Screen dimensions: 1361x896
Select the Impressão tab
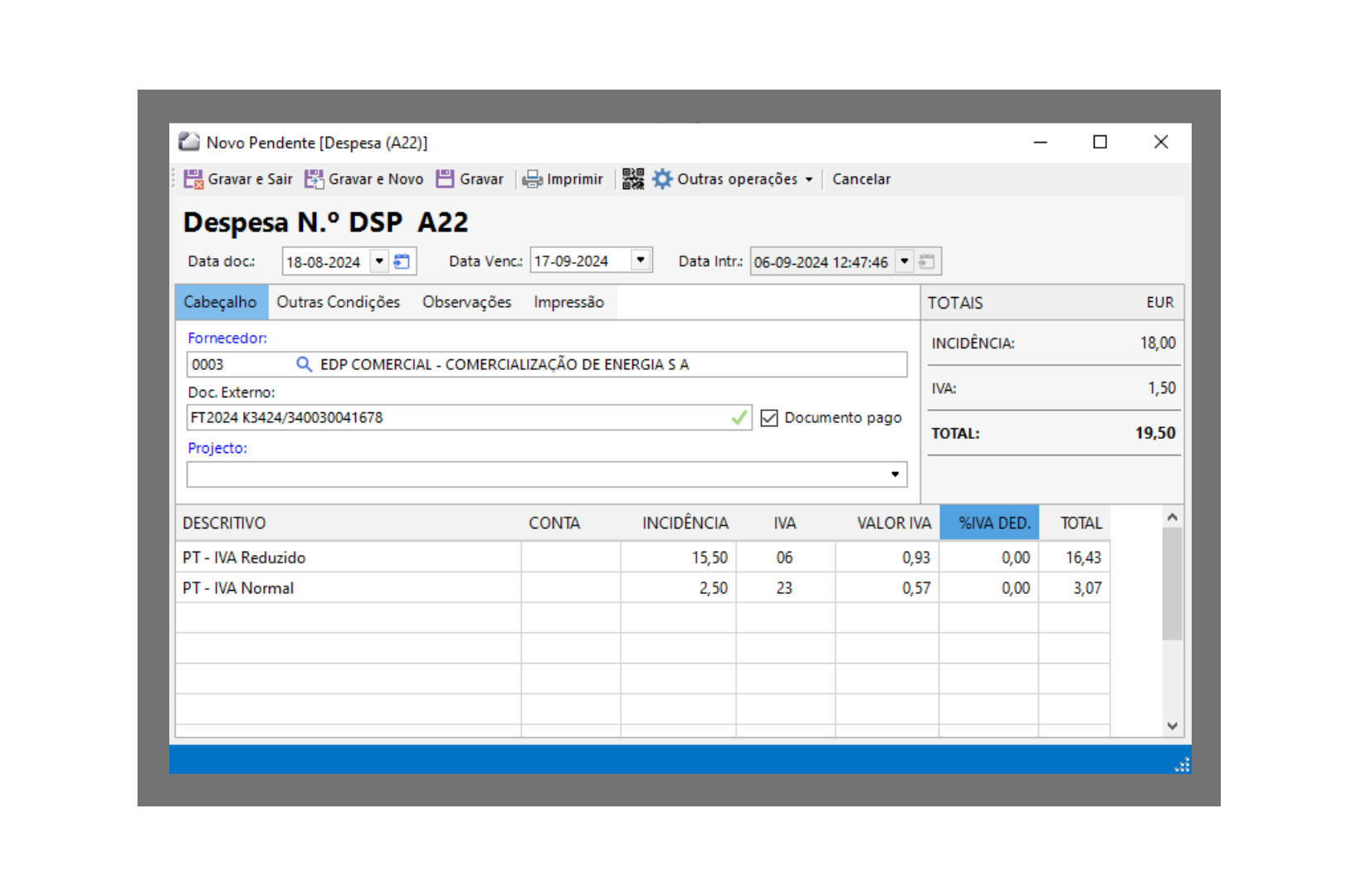click(568, 302)
